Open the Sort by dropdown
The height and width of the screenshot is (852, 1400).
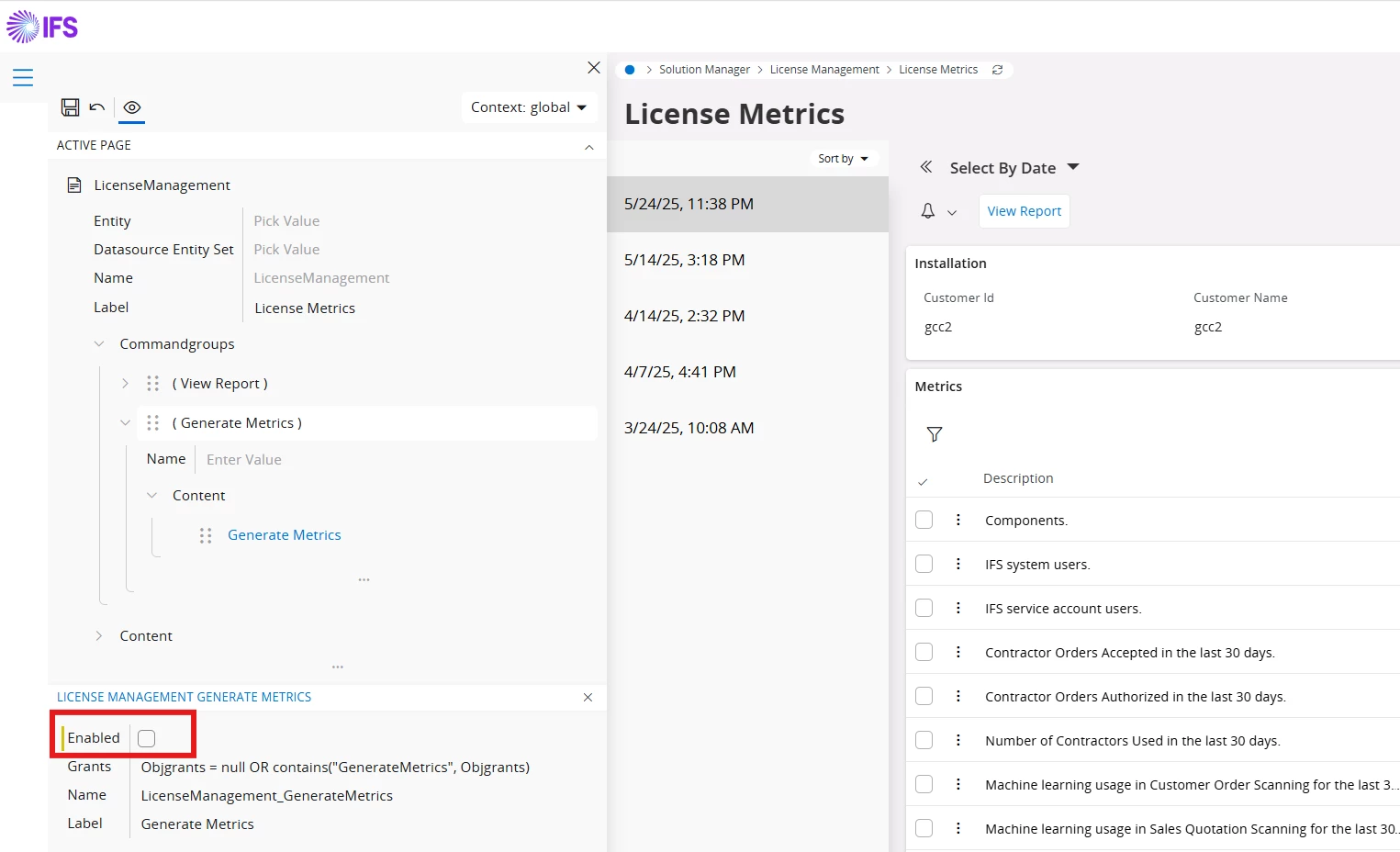843,159
